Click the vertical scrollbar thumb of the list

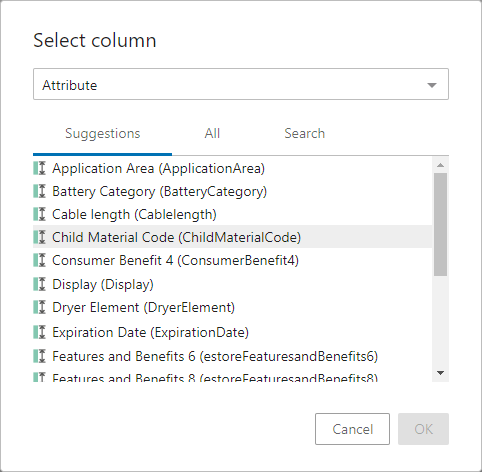tap(440, 224)
